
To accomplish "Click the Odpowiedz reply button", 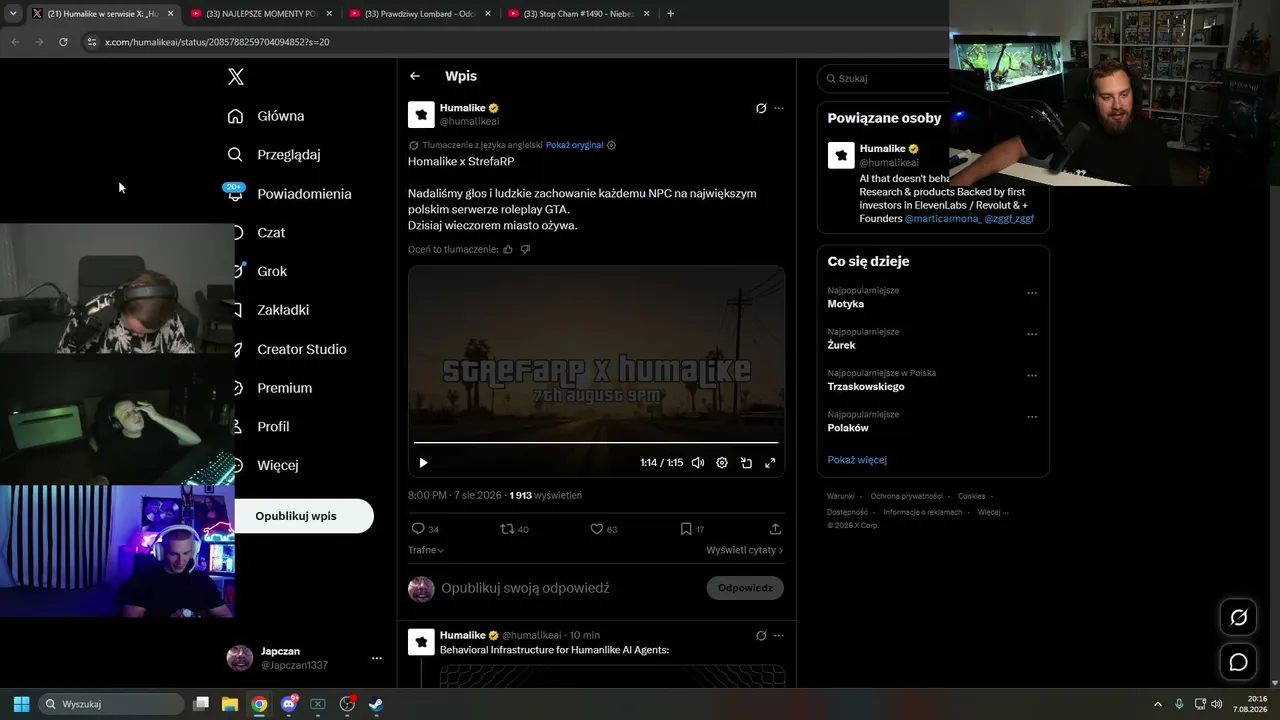I will [x=745, y=588].
